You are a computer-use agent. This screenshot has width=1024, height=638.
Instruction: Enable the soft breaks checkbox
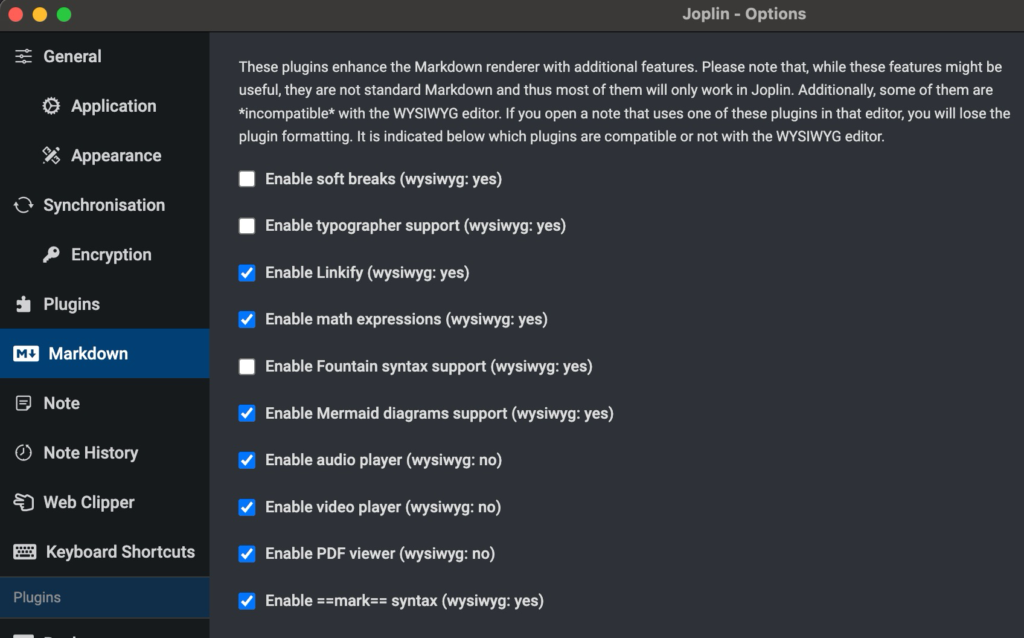coord(247,180)
